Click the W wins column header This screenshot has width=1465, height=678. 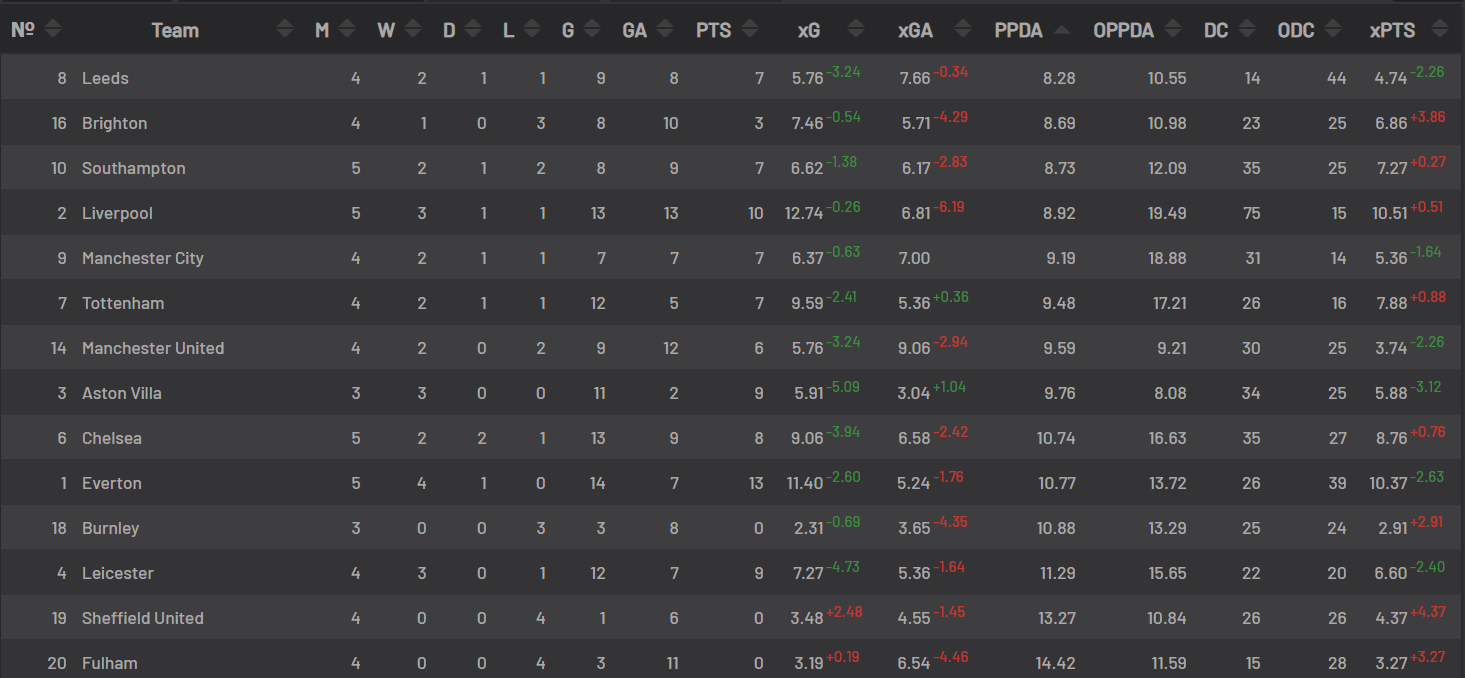386,31
